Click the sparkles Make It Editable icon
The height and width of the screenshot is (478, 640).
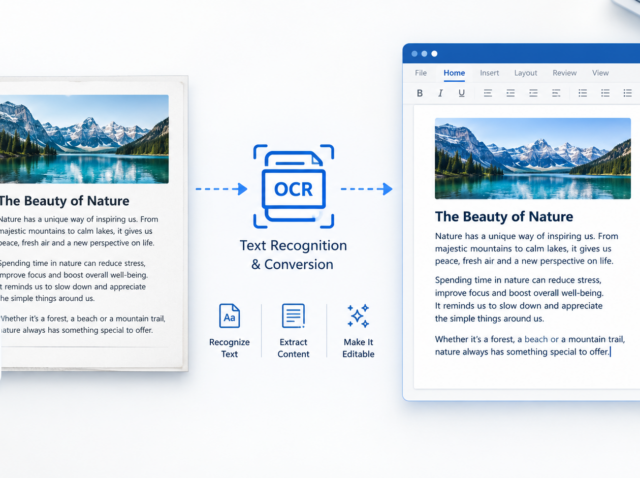pyautogui.click(x=358, y=316)
